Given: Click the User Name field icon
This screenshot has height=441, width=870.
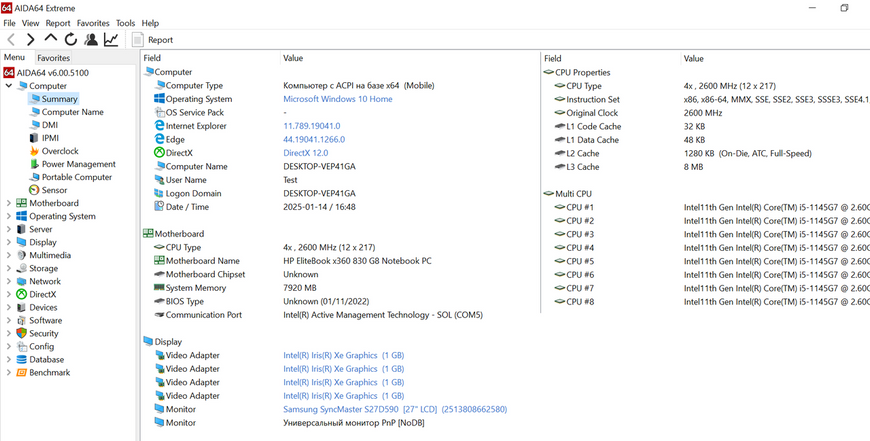Looking at the screenshot, I should click(x=159, y=180).
